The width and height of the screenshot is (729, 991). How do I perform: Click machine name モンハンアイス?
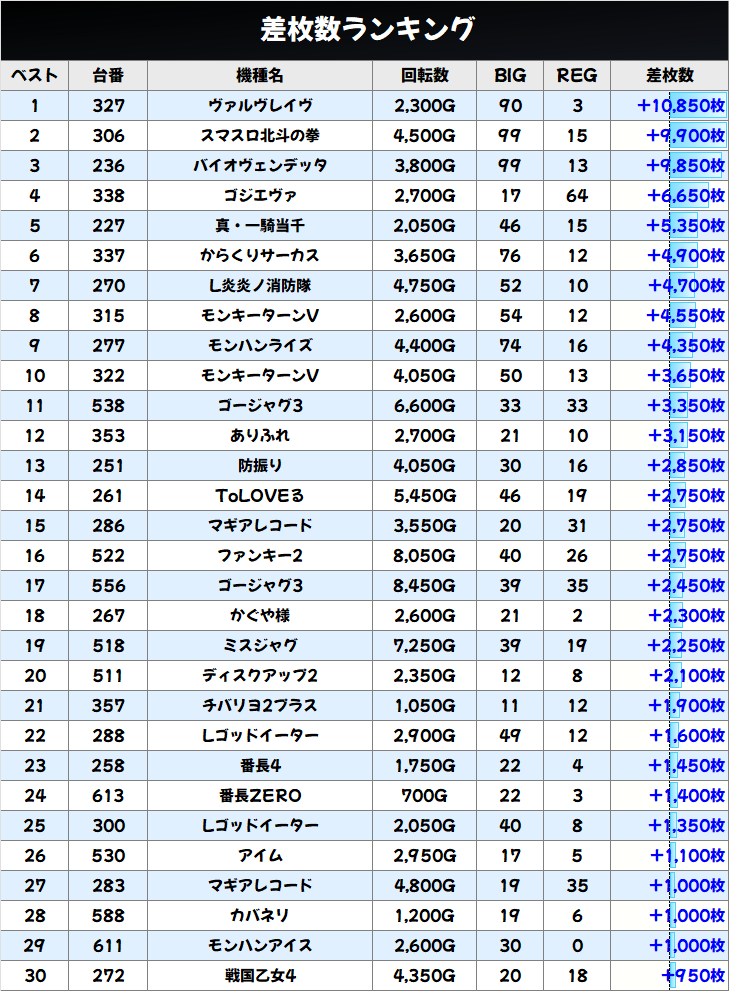pos(260,945)
